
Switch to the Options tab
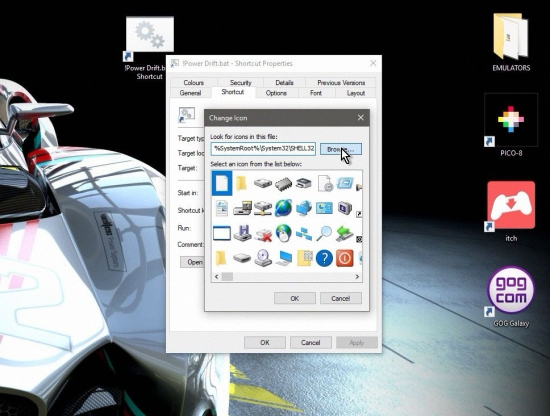(x=276, y=93)
